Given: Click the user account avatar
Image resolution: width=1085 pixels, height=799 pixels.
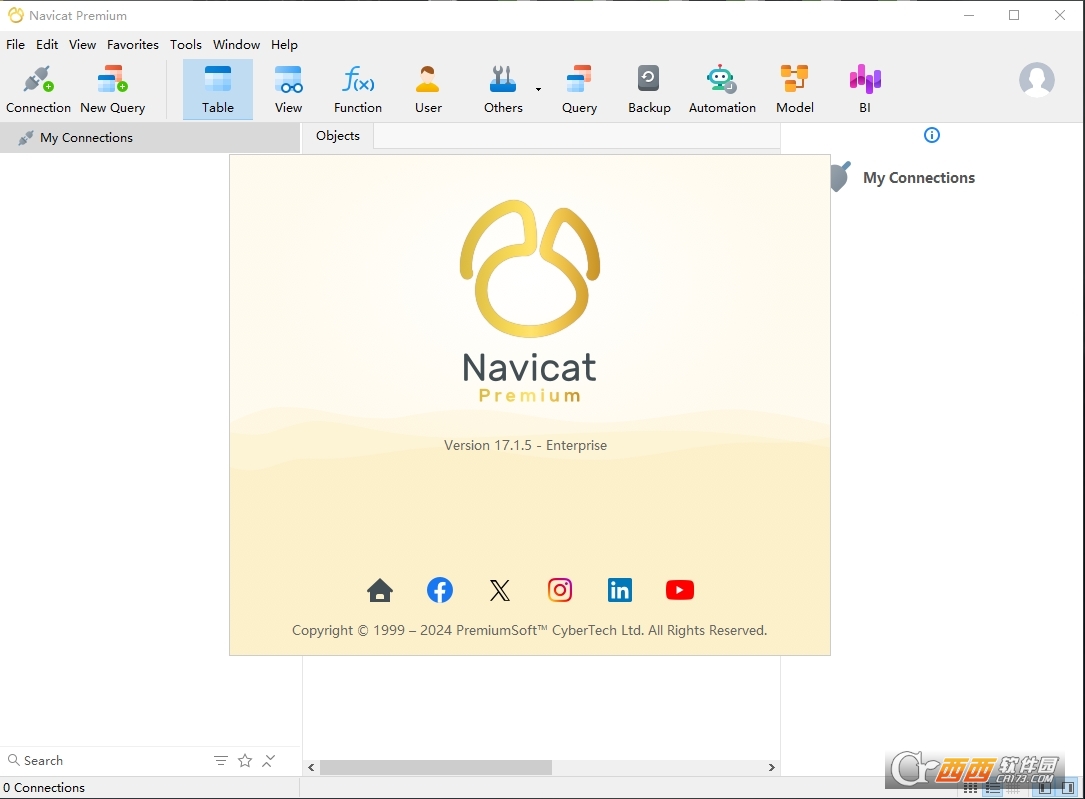Looking at the screenshot, I should coord(1037,80).
